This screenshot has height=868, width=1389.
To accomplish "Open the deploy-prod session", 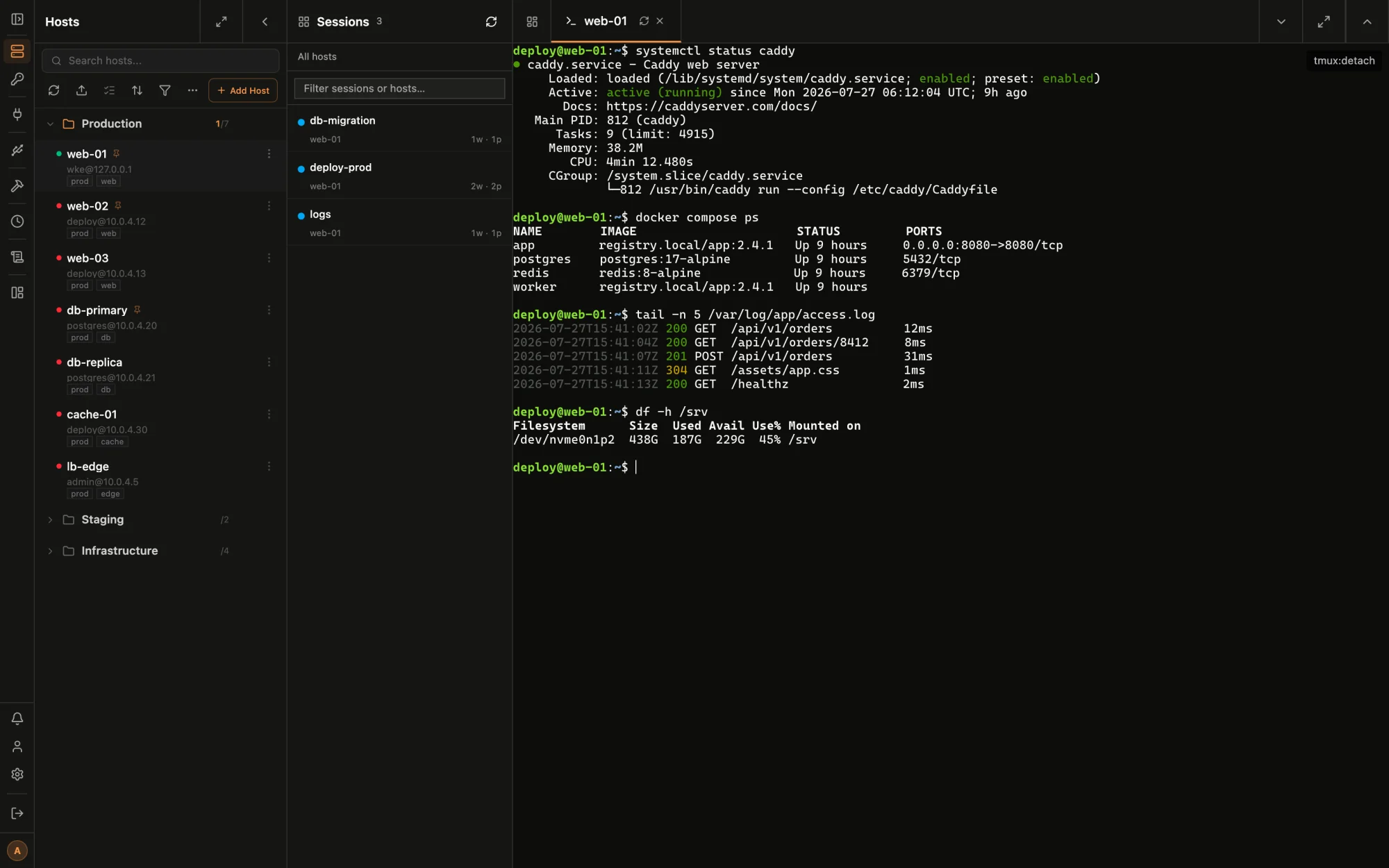I will pyautogui.click(x=399, y=176).
